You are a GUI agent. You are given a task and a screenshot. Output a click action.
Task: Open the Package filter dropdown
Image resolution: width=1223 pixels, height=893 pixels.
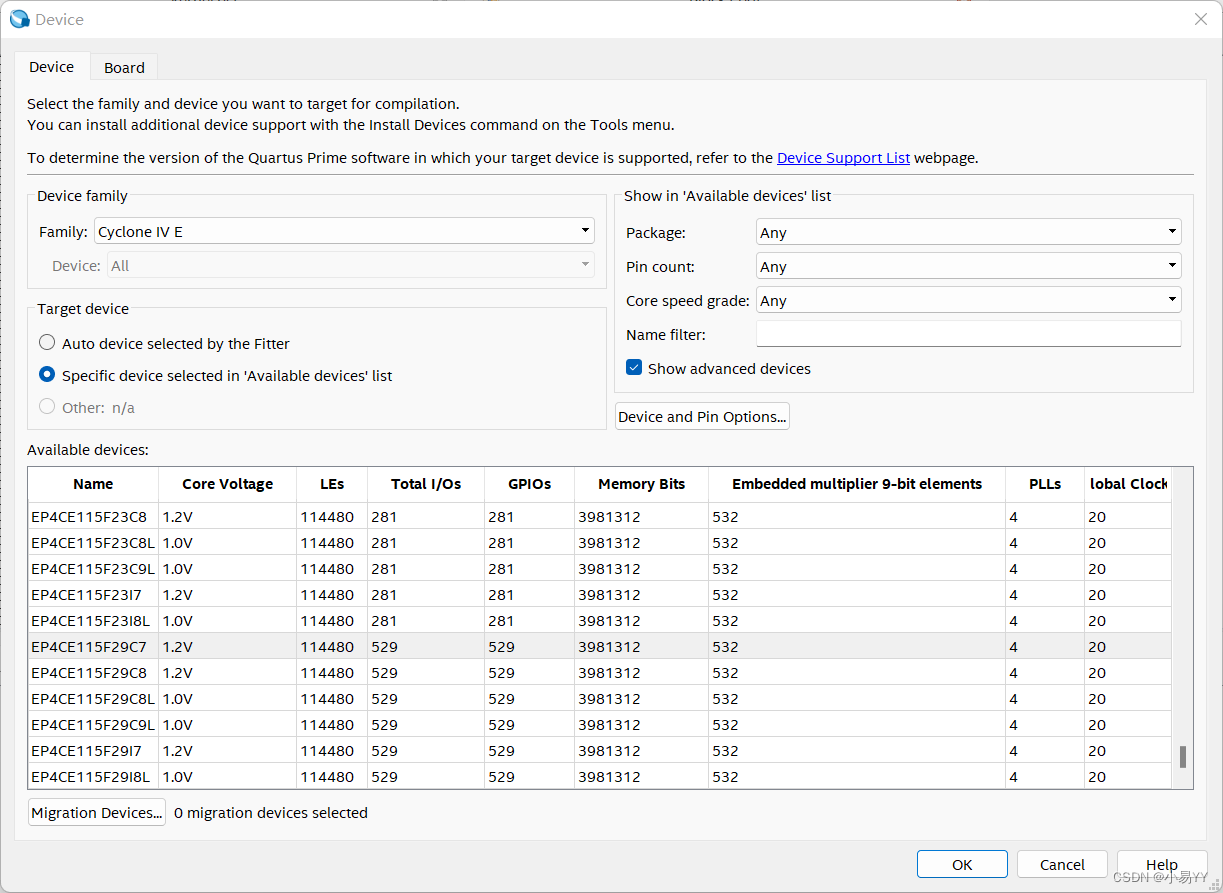(968, 232)
